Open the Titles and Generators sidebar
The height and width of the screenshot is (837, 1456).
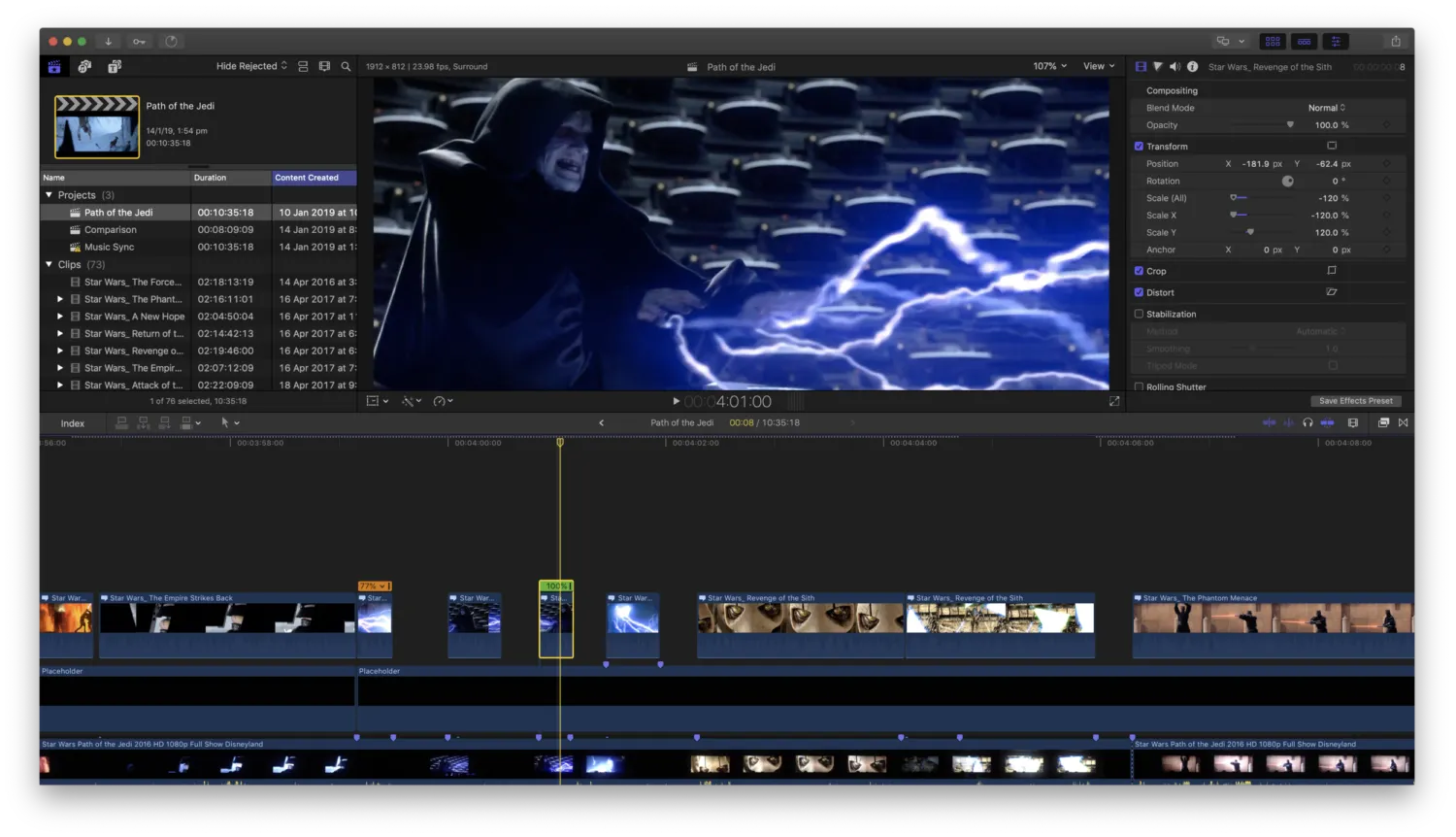tap(115, 66)
